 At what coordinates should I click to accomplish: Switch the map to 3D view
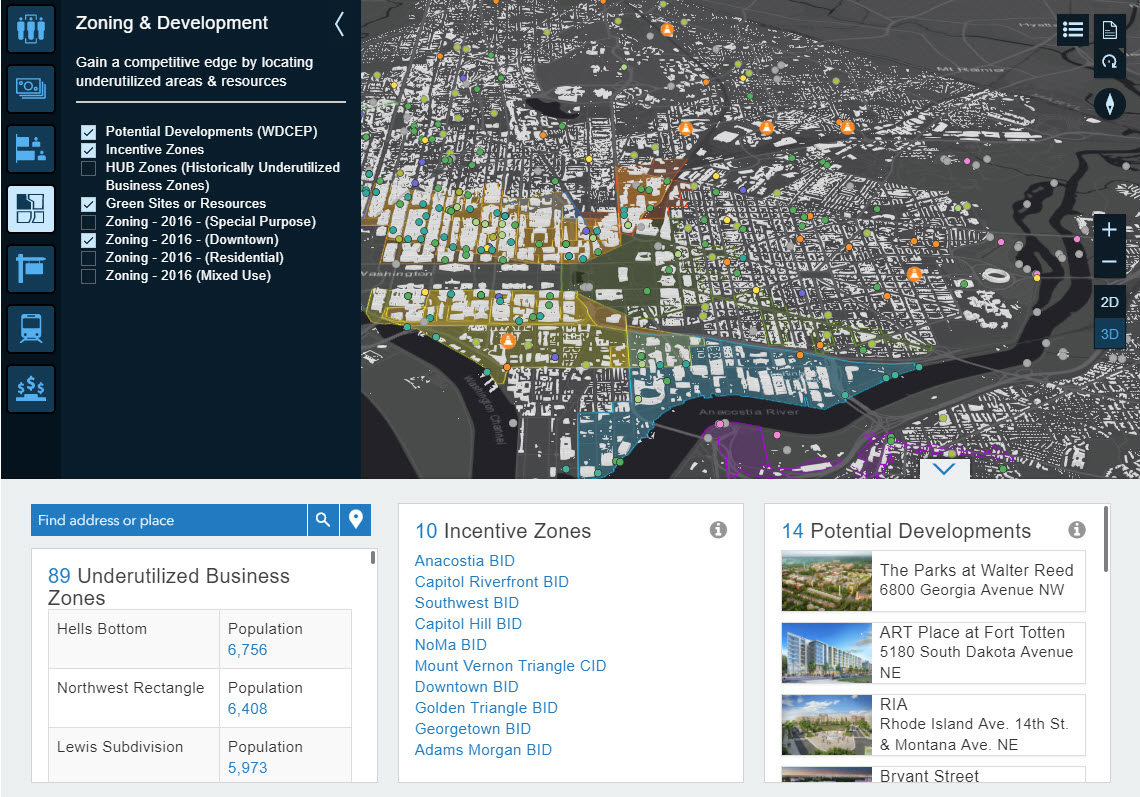tap(1109, 334)
